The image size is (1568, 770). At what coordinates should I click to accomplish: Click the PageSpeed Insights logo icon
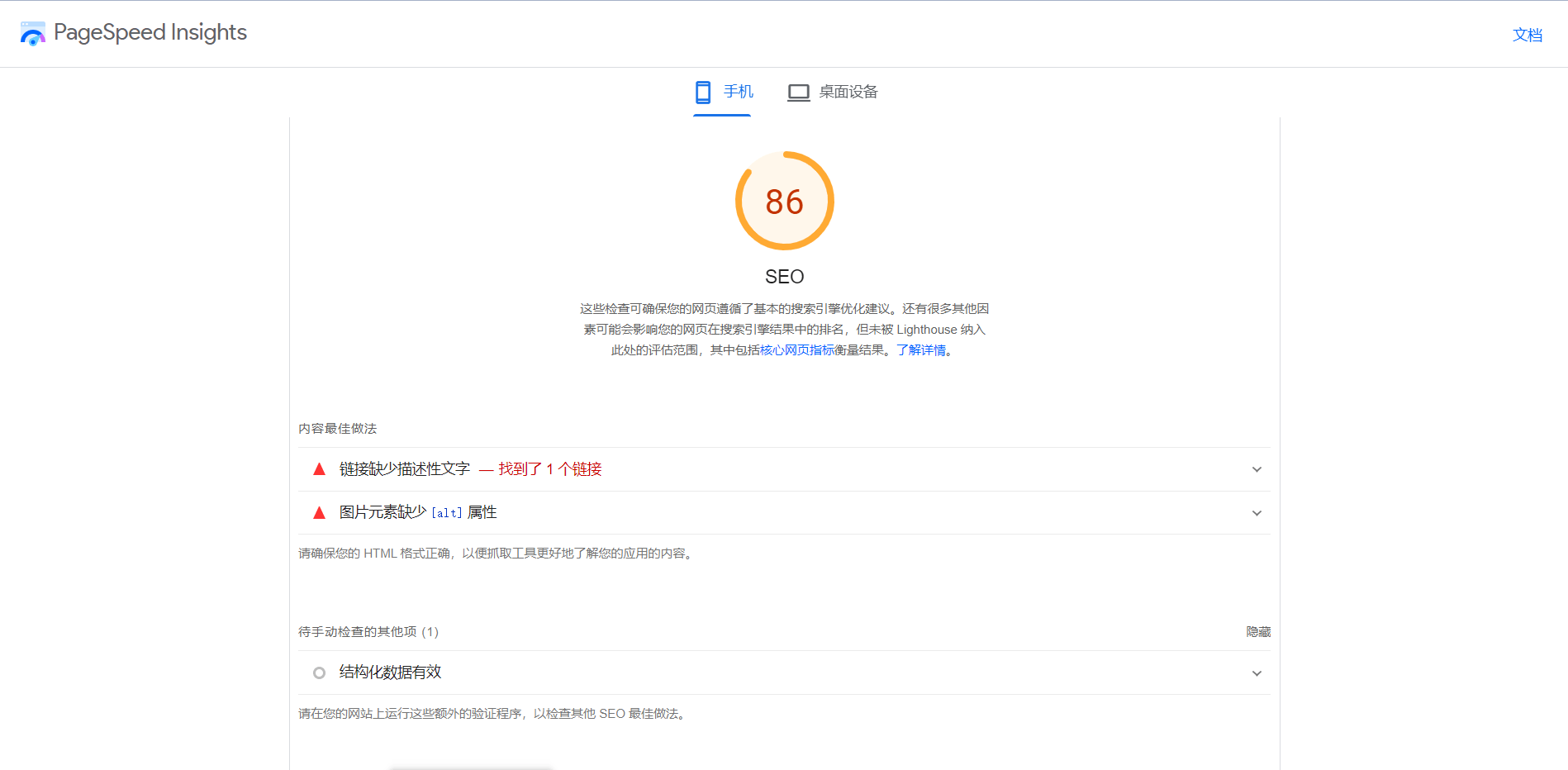tap(32, 33)
